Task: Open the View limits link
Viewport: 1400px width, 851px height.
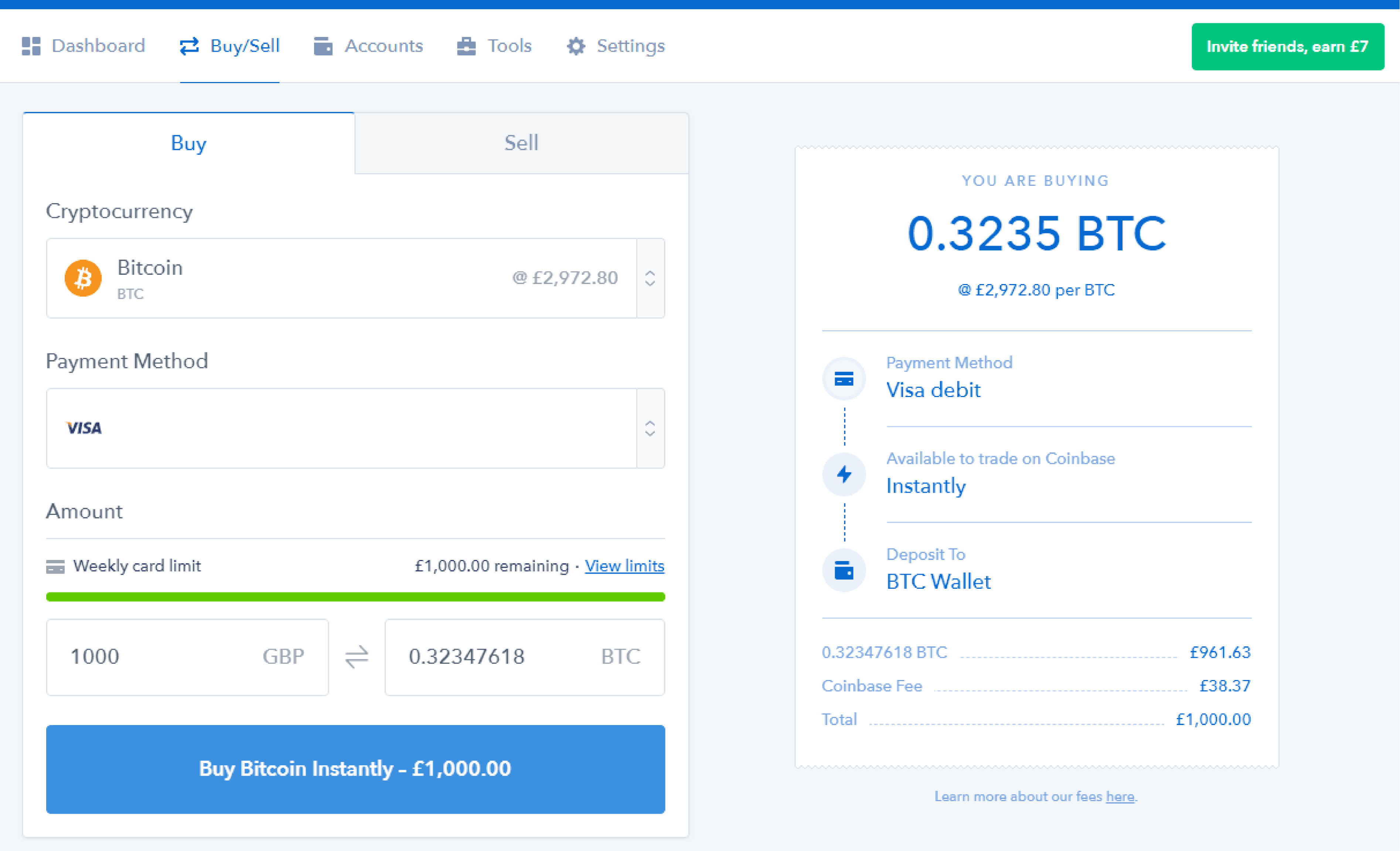Action: (624, 566)
